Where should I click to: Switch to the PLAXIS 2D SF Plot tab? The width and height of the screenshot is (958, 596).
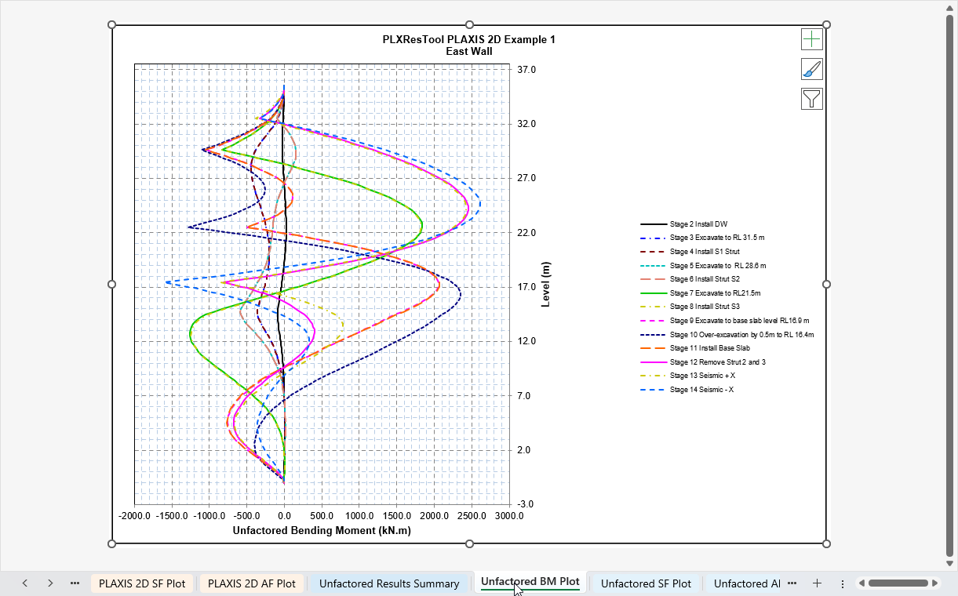142,584
